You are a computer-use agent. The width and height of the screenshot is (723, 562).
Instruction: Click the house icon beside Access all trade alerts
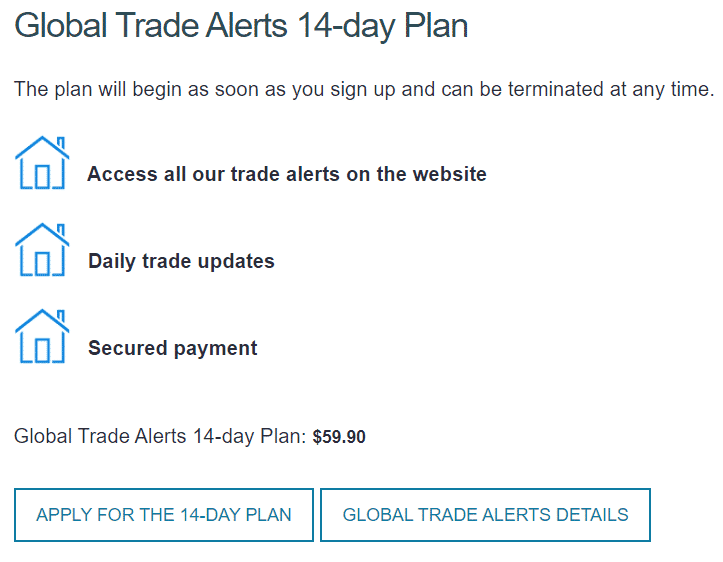[x=42, y=163]
